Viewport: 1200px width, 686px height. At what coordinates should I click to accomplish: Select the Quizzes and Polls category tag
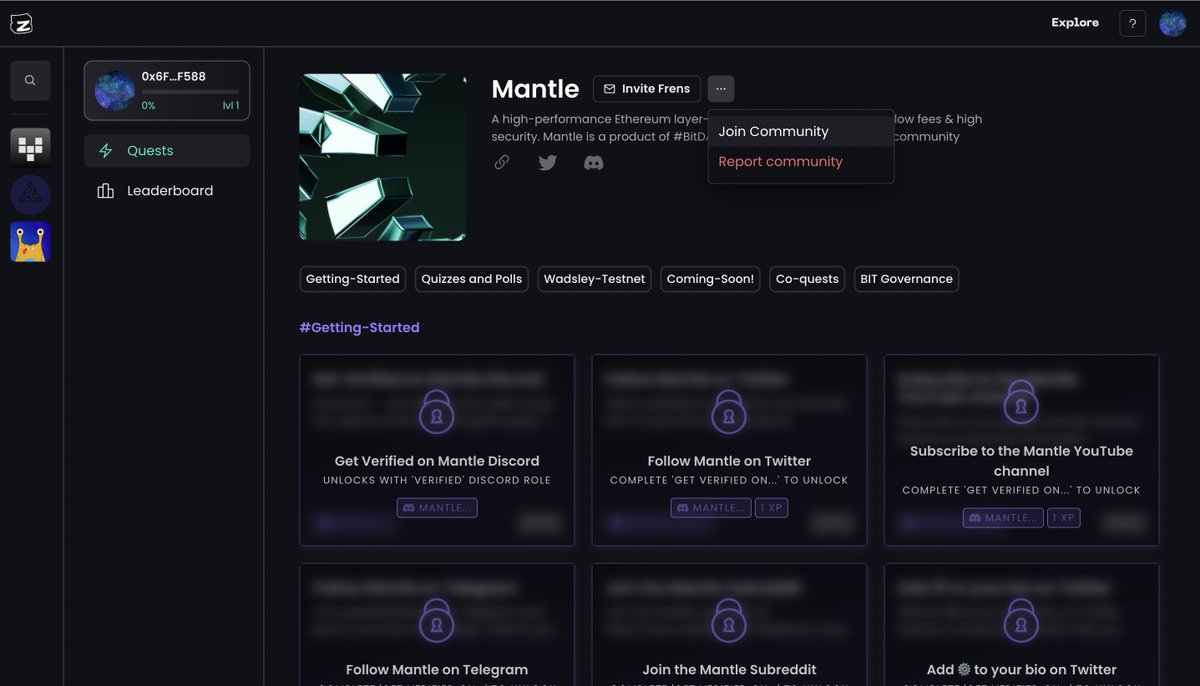[x=472, y=279]
